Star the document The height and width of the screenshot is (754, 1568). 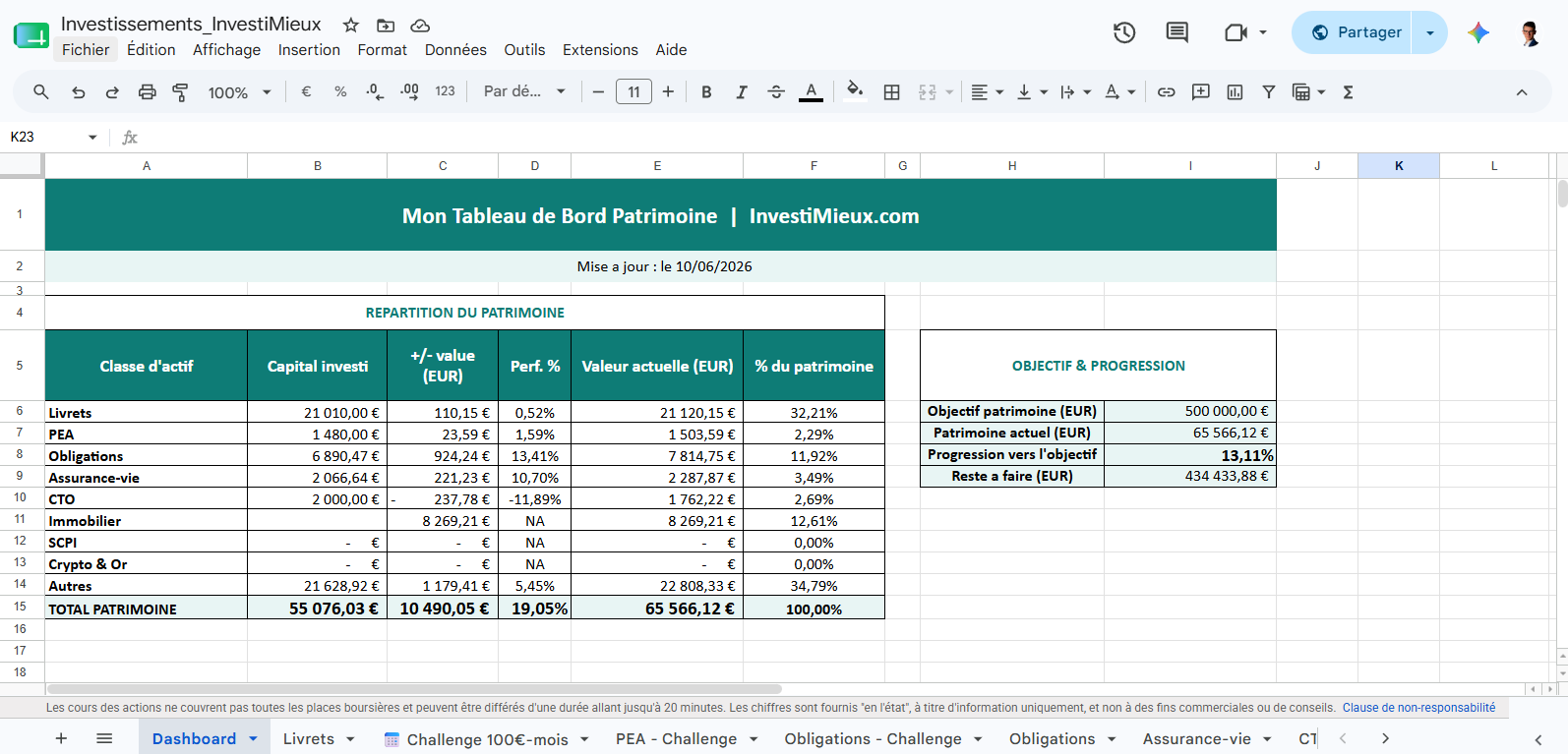pyautogui.click(x=350, y=25)
